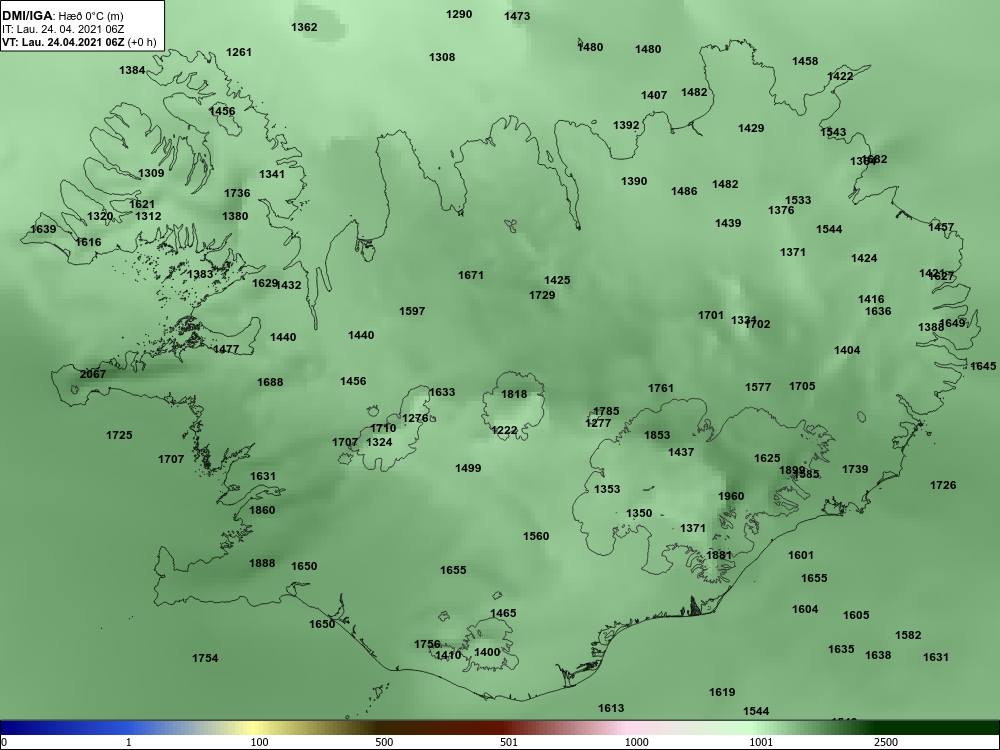This screenshot has width=1000, height=750.
Task: Click the map value 1424
Action: click(864, 258)
